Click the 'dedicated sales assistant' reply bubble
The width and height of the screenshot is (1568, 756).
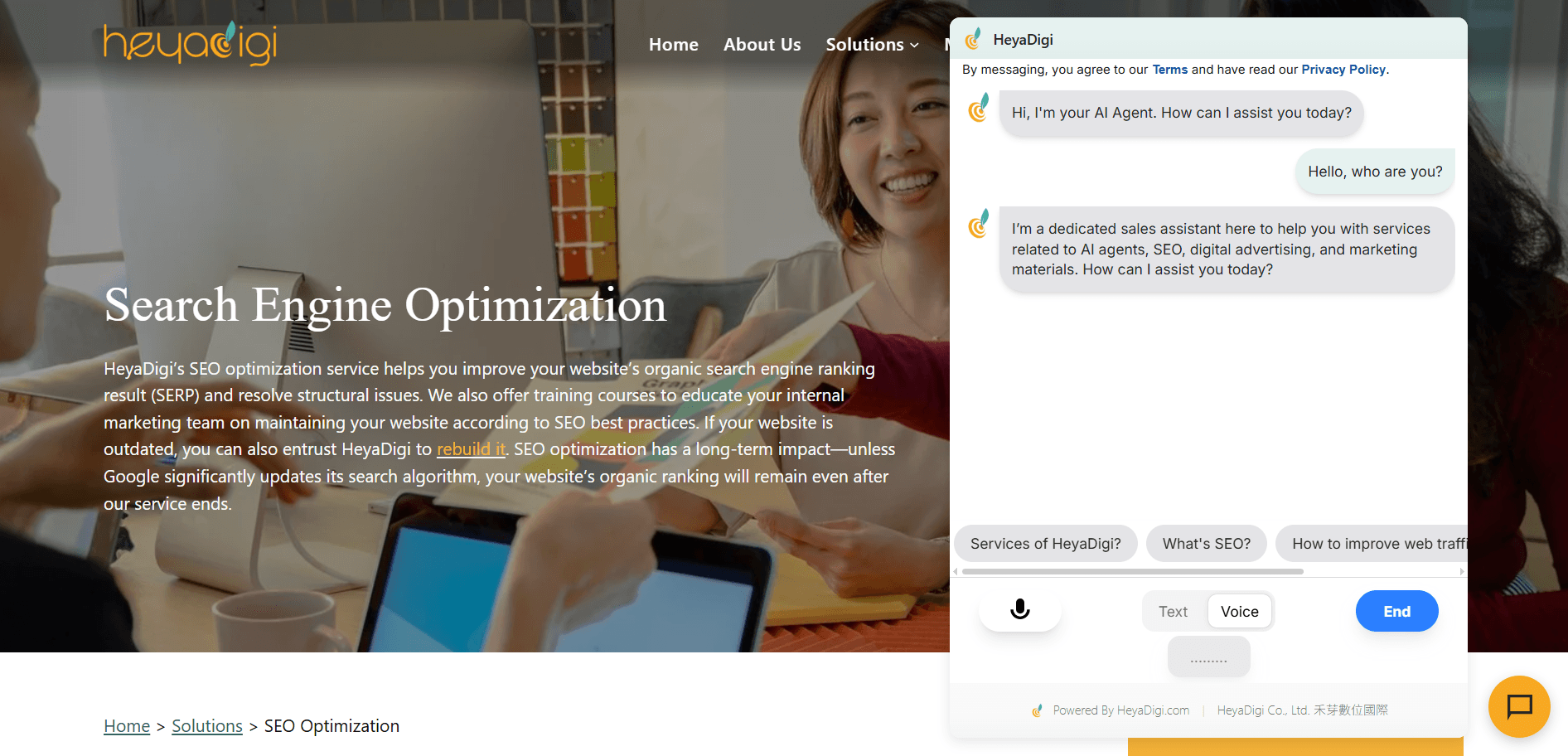pyautogui.click(x=1227, y=249)
